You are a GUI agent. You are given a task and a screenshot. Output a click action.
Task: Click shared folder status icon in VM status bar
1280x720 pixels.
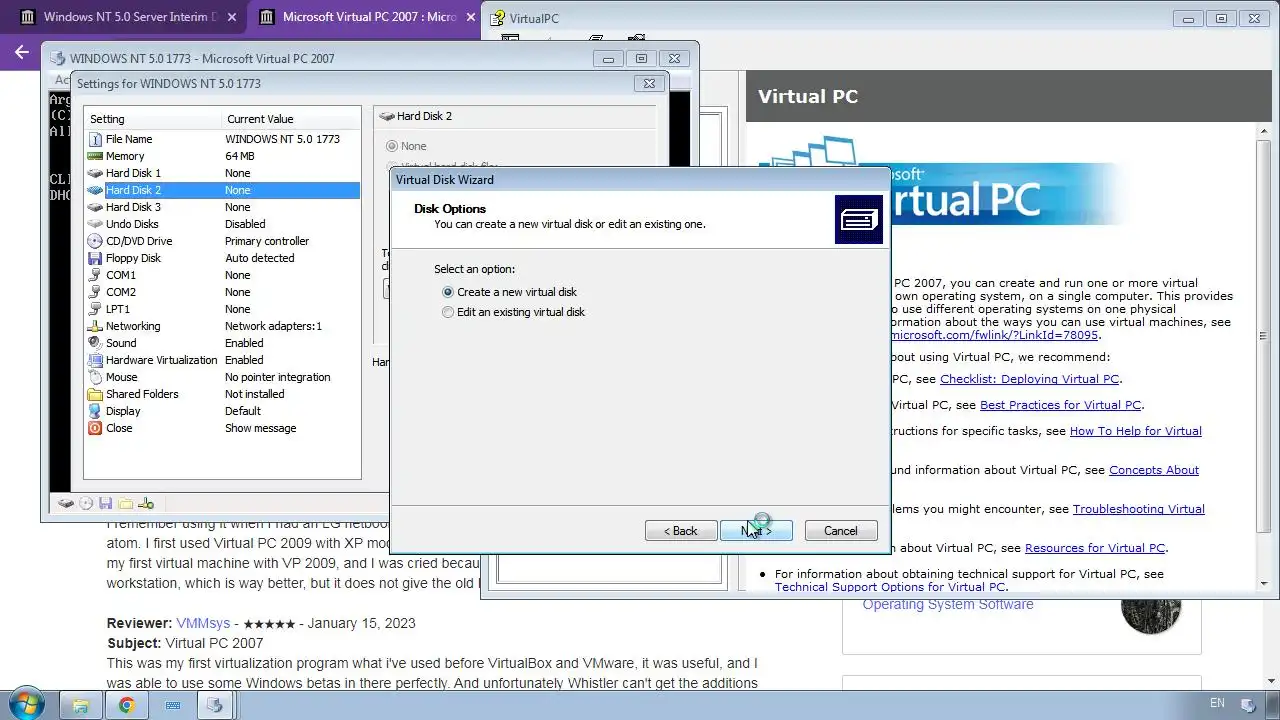pyautogui.click(x=126, y=504)
